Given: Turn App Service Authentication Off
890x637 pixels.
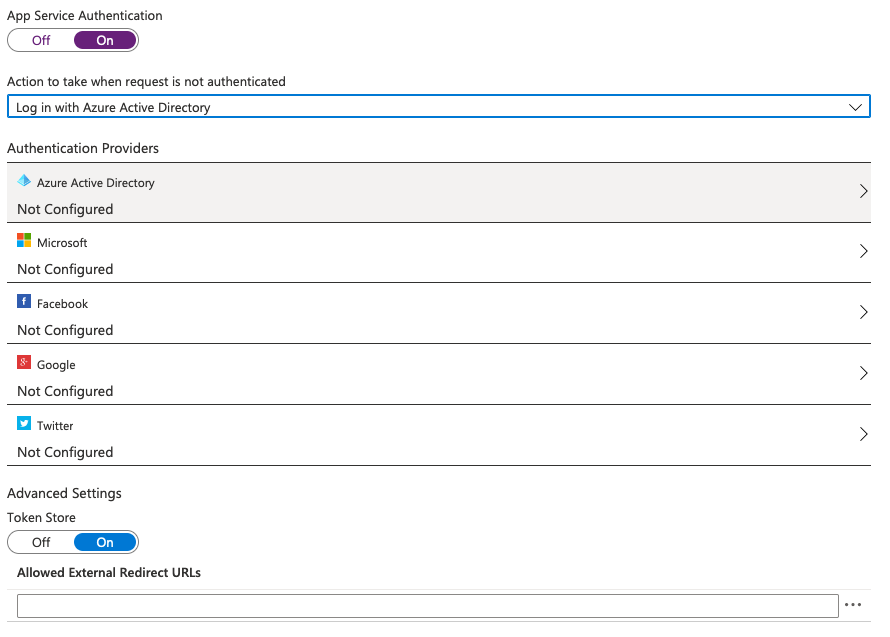Looking at the screenshot, I should click(x=41, y=40).
